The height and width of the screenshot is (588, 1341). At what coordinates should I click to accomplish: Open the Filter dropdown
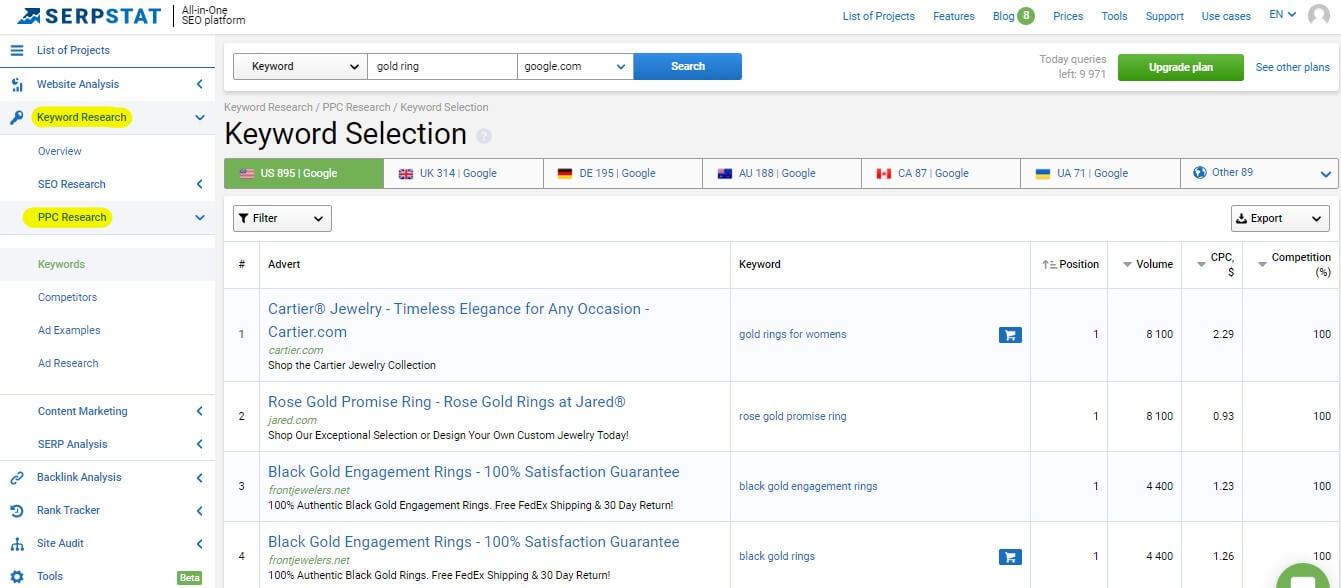(282, 218)
